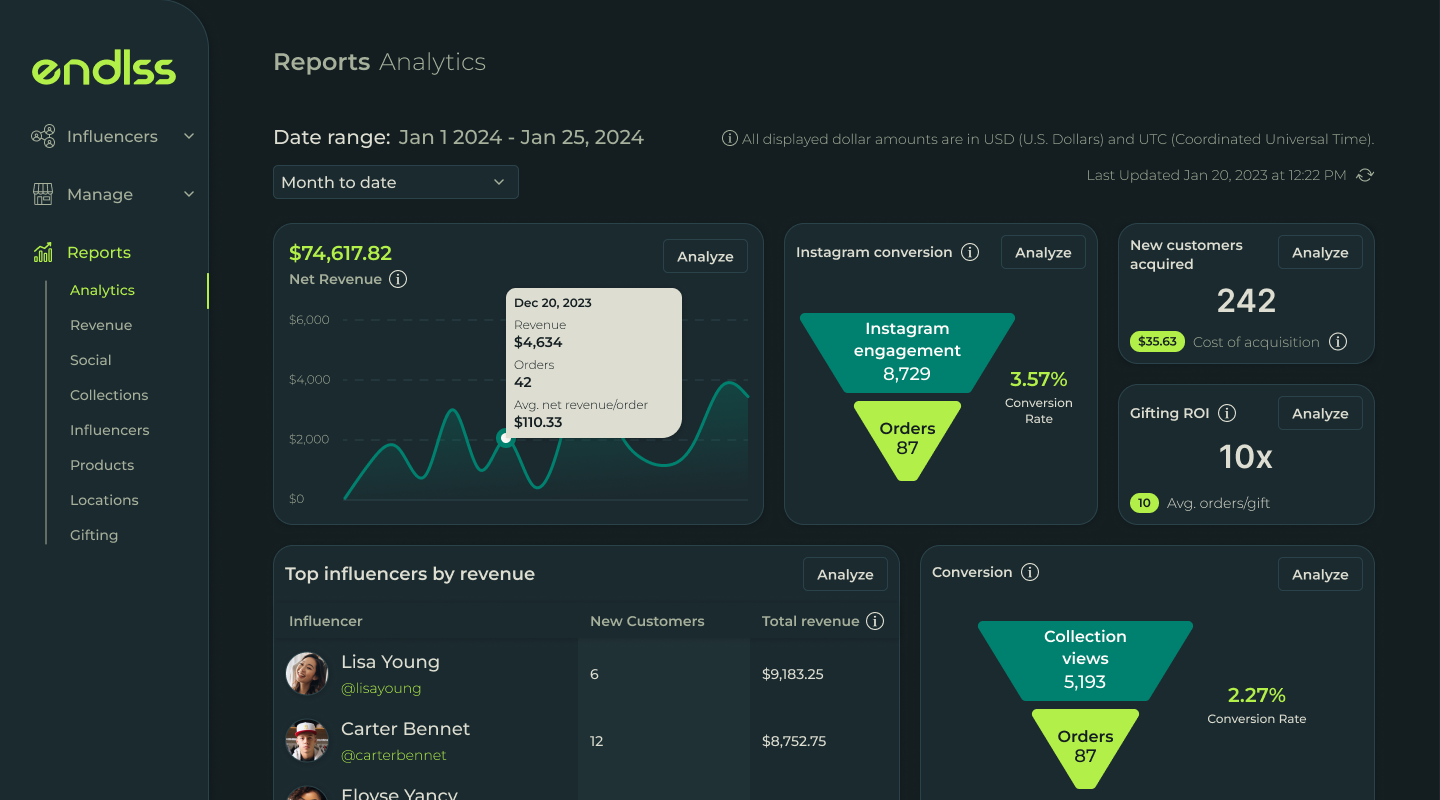Click info icon next to Net Revenue

click(x=398, y=279)
